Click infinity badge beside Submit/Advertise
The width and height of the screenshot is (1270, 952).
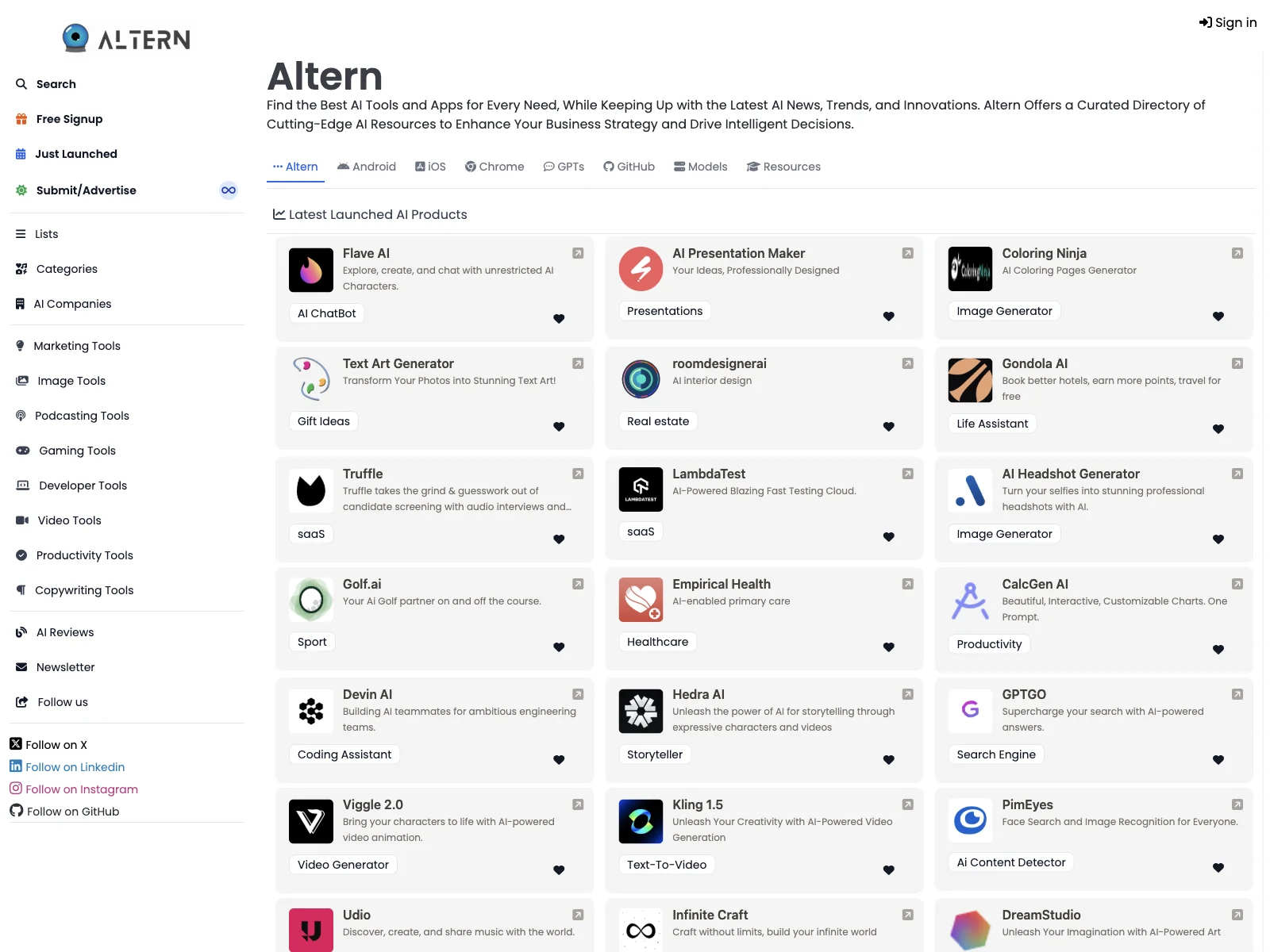coord(229,190)
